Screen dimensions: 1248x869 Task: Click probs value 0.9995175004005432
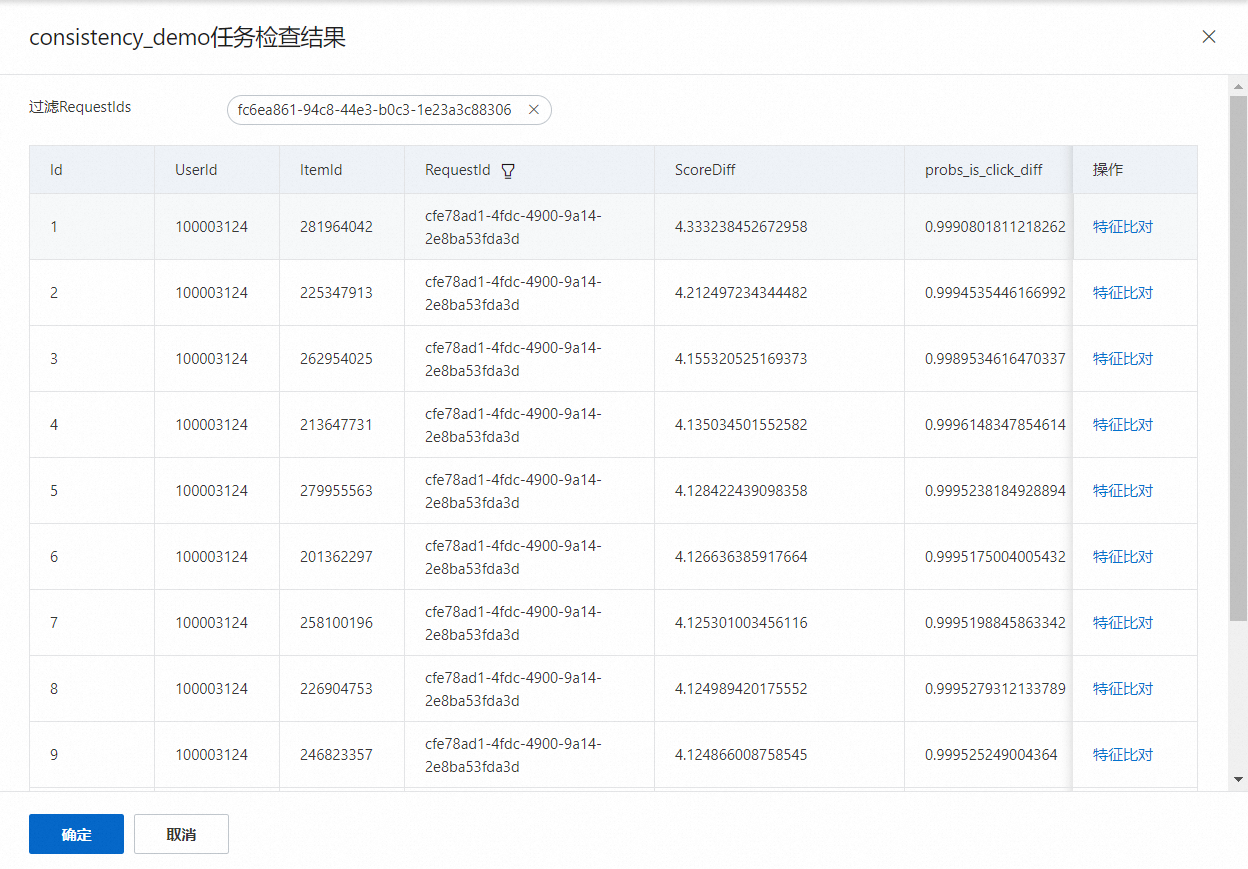click(x=995, y=557)
